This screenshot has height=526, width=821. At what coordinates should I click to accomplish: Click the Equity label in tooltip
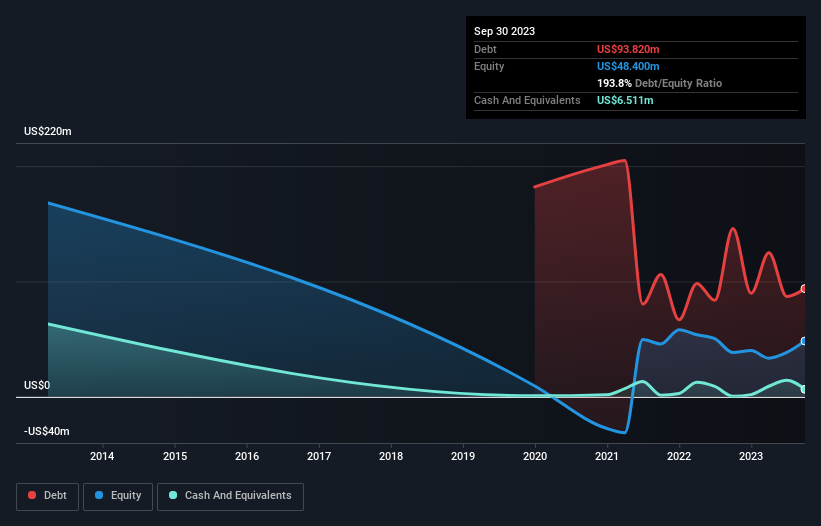489,66
